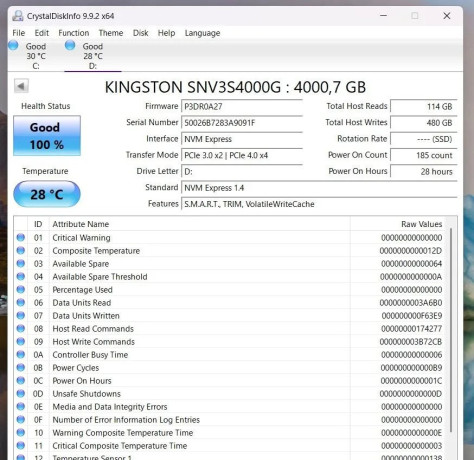
Task: Click the ID column header
Action: (38, 224)
